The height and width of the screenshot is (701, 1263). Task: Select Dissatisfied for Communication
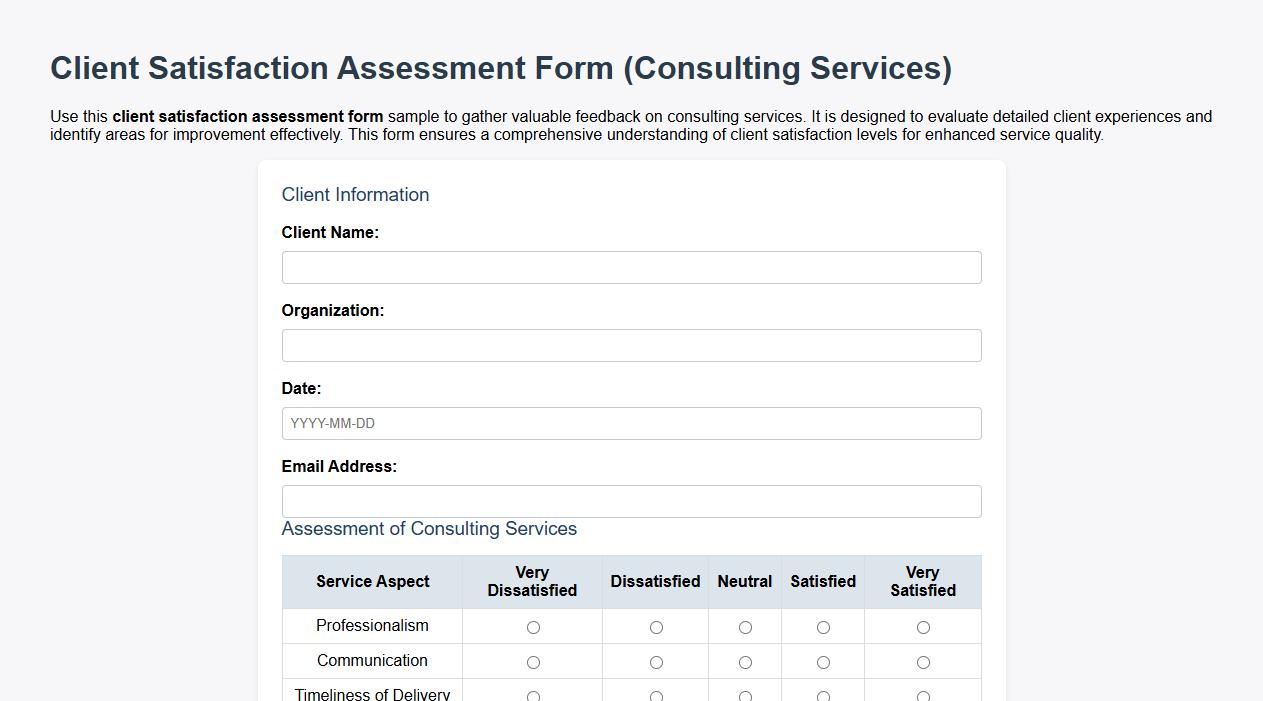coord(655,662)
